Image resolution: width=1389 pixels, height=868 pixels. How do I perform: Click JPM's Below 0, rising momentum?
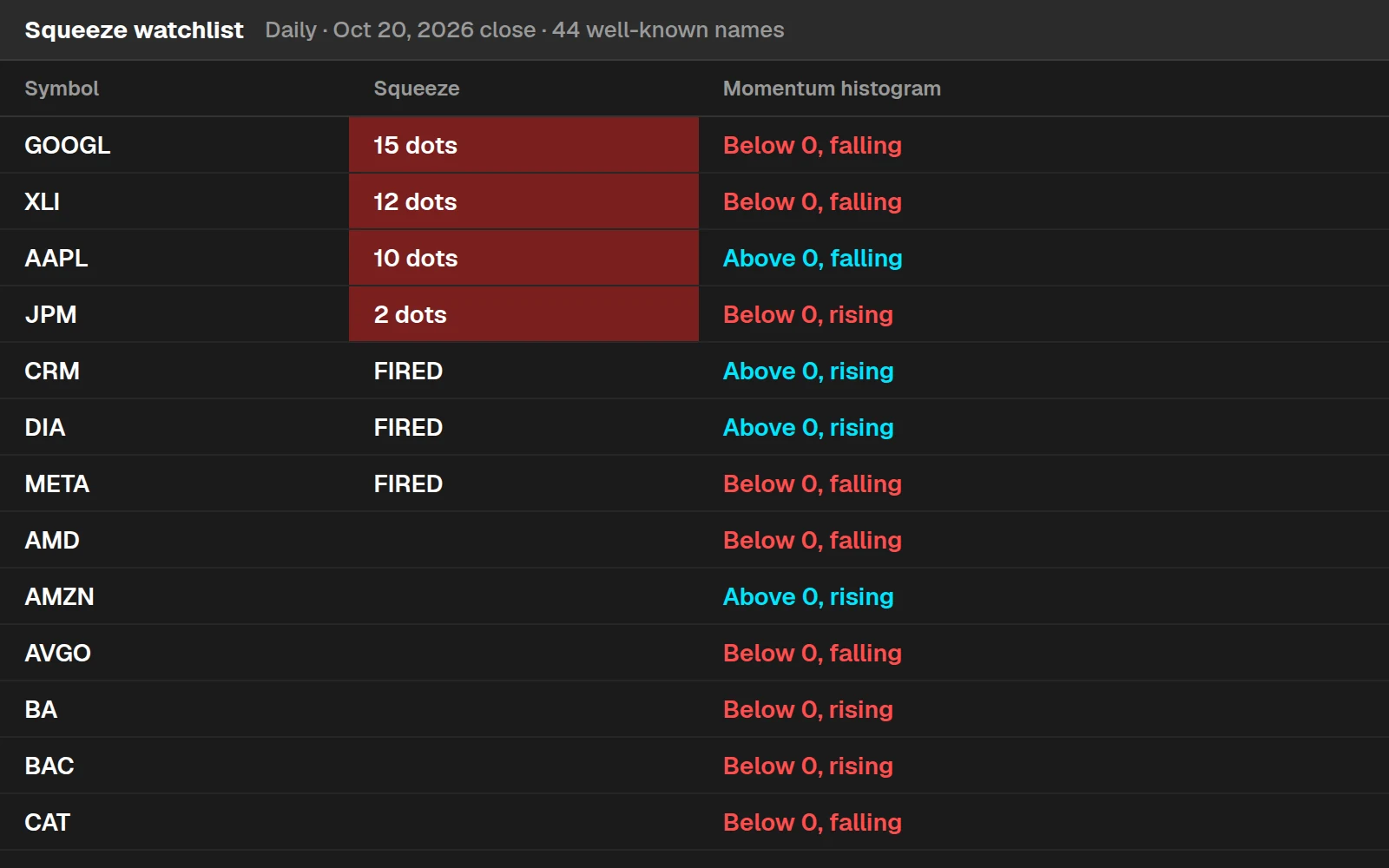pos(808,314)
